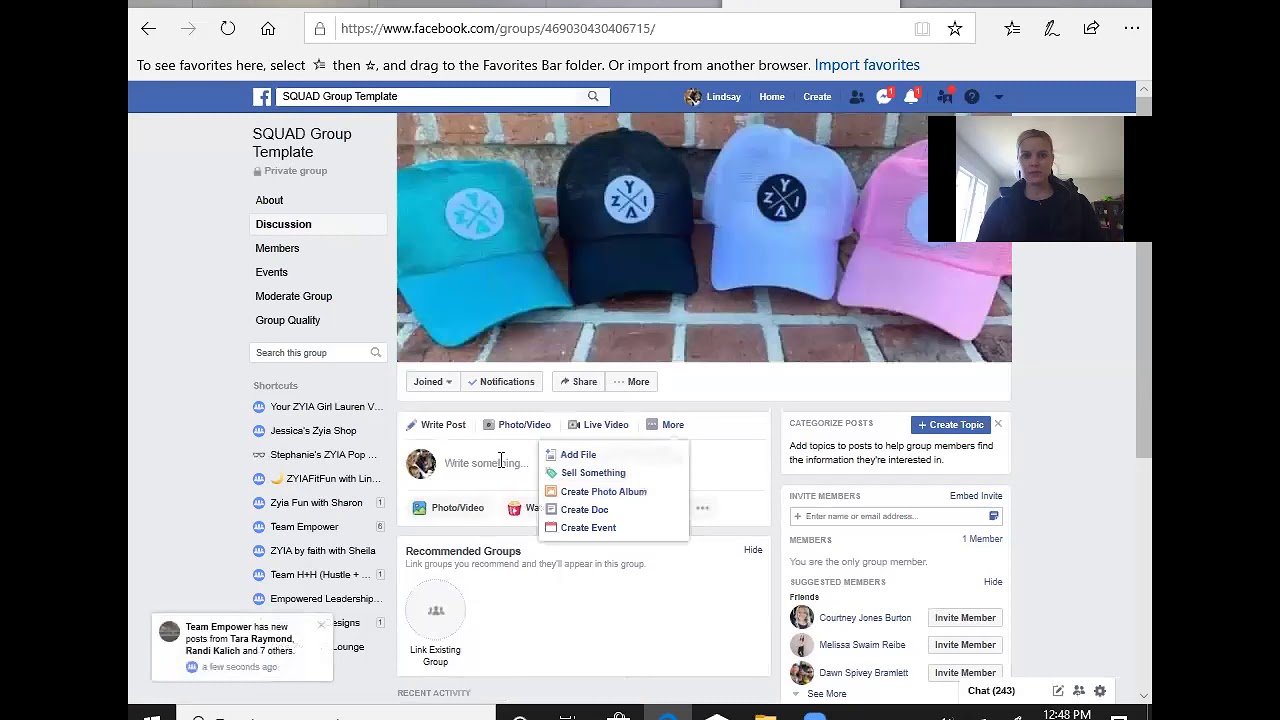Add page to favorites star icon
This screenshot has height=720, width=1280.
(x=955, y=29)
